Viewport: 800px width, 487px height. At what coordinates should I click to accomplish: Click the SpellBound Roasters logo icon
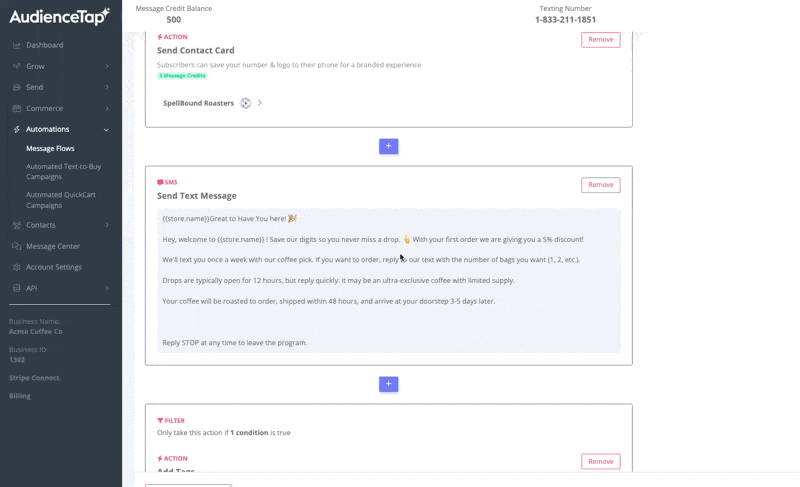[x=246, y=103]
